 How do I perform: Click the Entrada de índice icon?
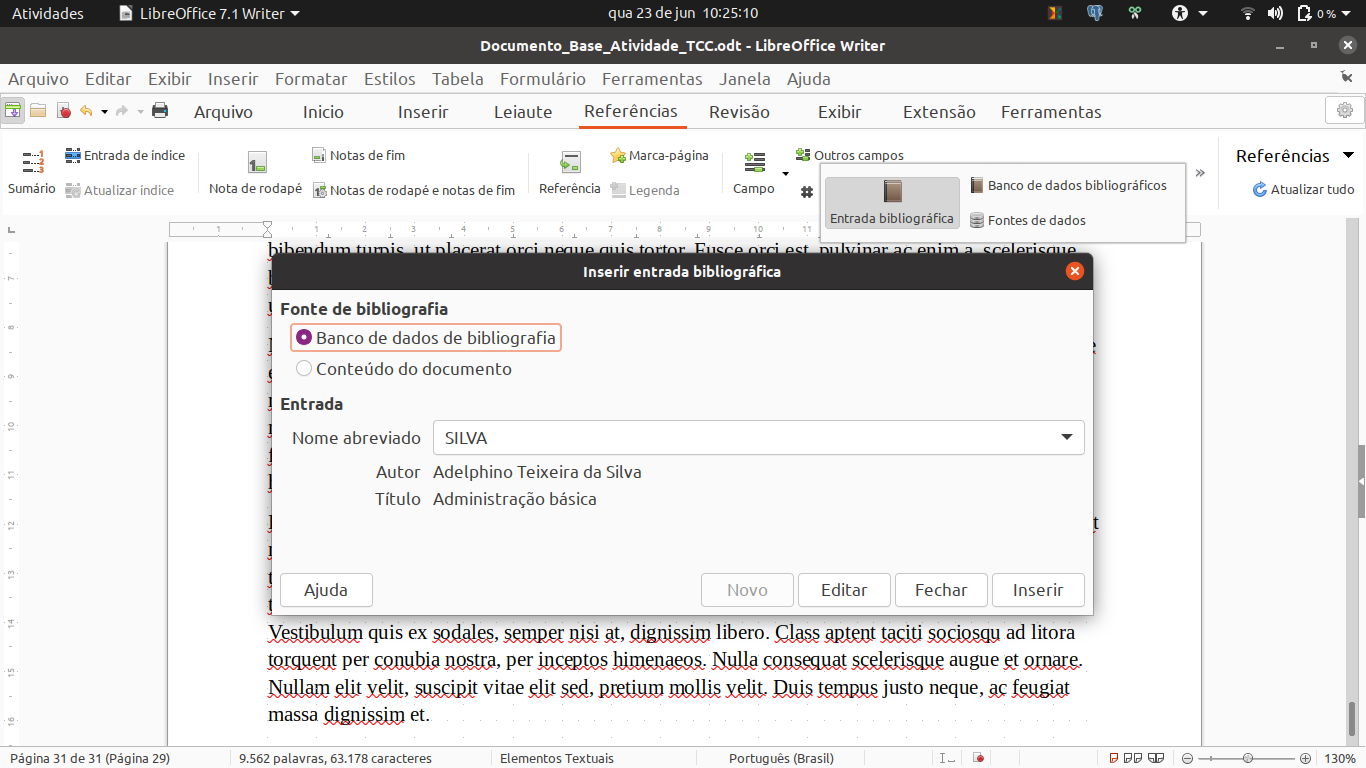pyautogui.click(x=73, y=155)
